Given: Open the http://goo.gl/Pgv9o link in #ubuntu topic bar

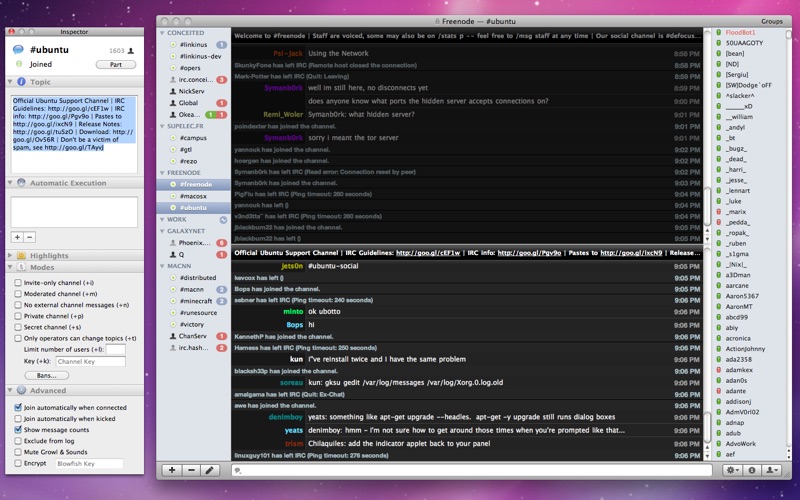Looking at the screenshot, I should [x=529, y=253].
